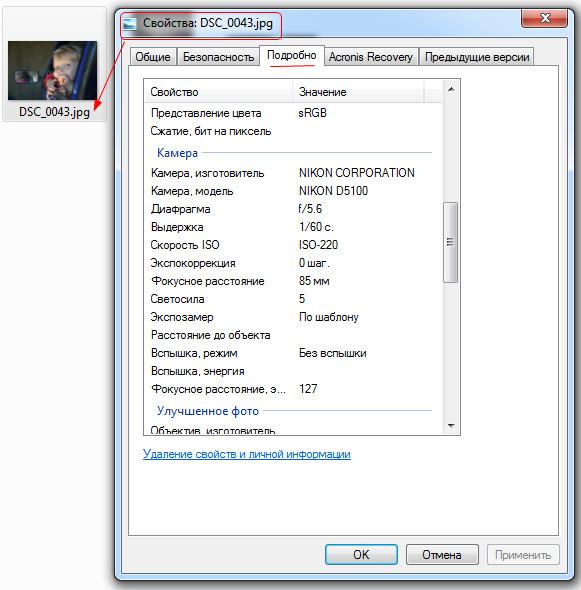The image size is (581, 590).
Task: Click the Значение column header
Action: pos(358,92)
